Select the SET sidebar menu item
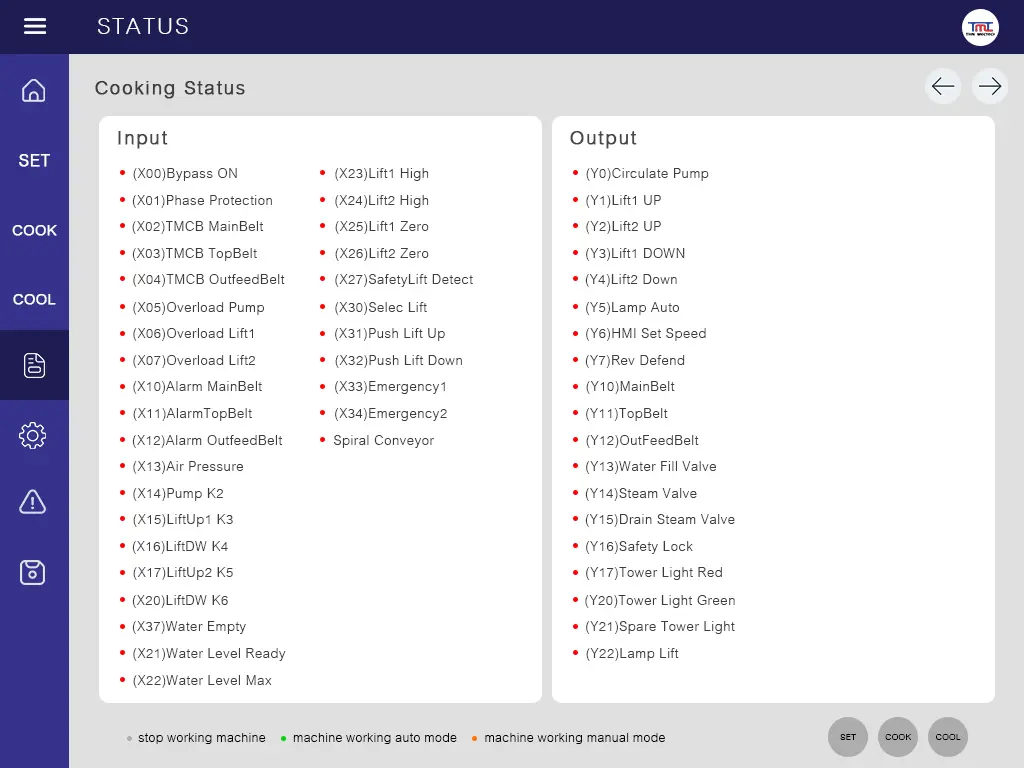1024x768 pixels. coord(34,160)
